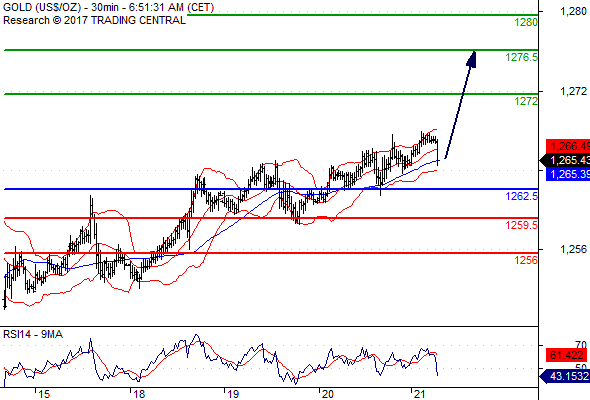The height and width of the screenshot is (400, 590).
Task: Click the blue 1262.5 pivot level label
Action: [522, 196]
